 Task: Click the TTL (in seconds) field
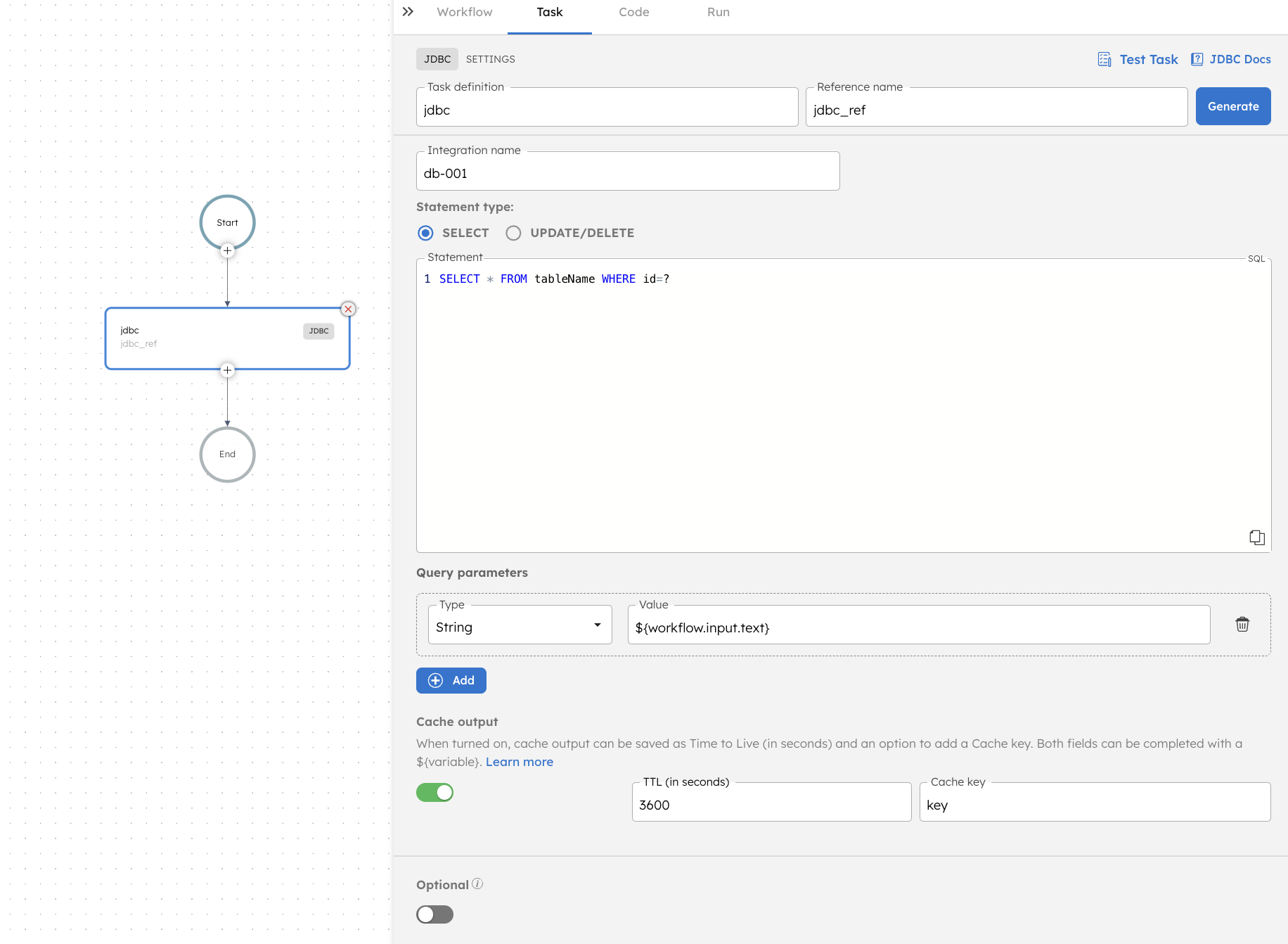[x=771, y=802]
